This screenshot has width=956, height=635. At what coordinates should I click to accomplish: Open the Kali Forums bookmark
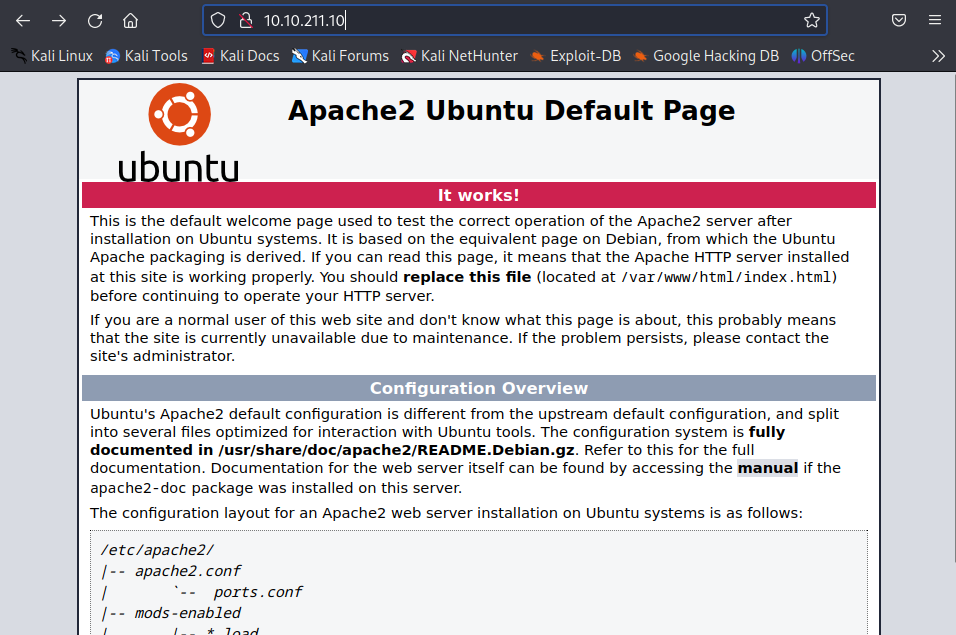pyautogui.click(x=340, y=56)
